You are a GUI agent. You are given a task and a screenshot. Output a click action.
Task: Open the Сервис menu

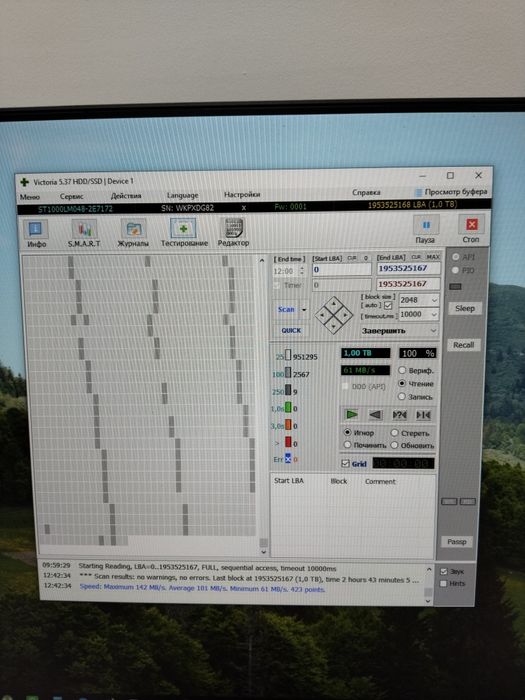pos(71,196)
